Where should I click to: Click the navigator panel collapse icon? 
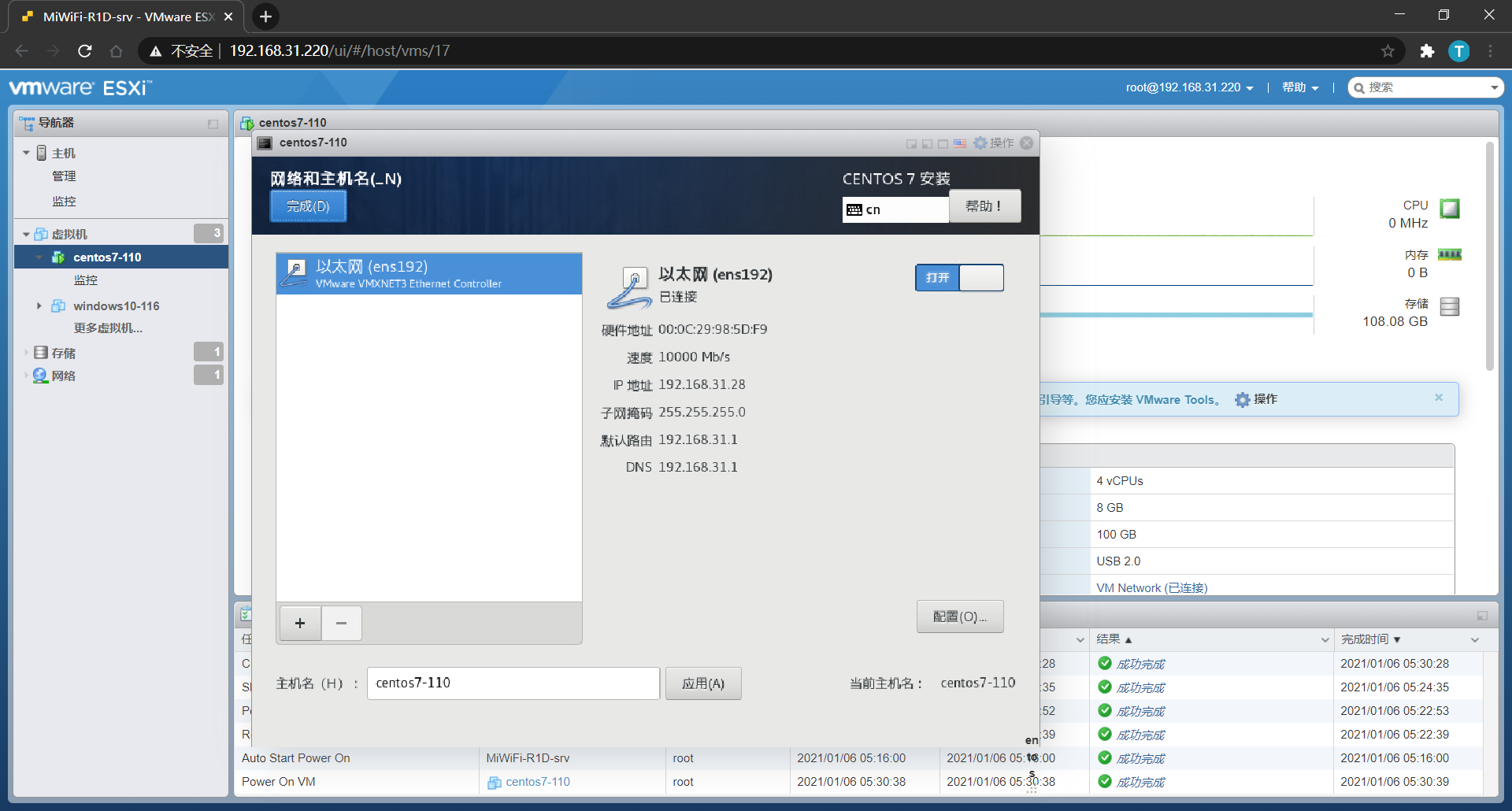pyautogui.click(x=213, y=124)
